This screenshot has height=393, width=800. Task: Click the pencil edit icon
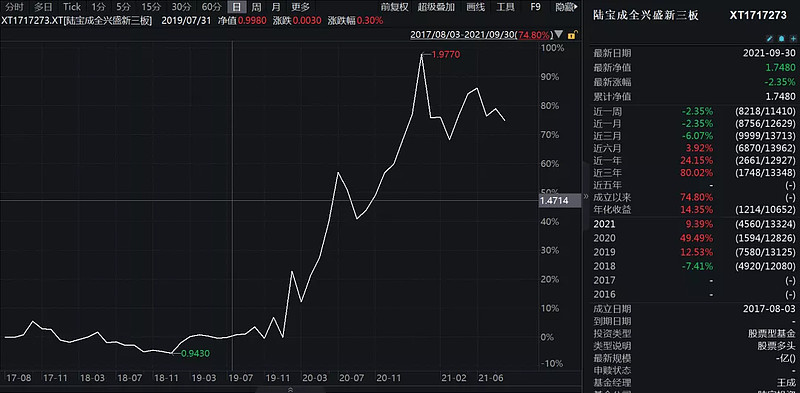tap(770, 38)
